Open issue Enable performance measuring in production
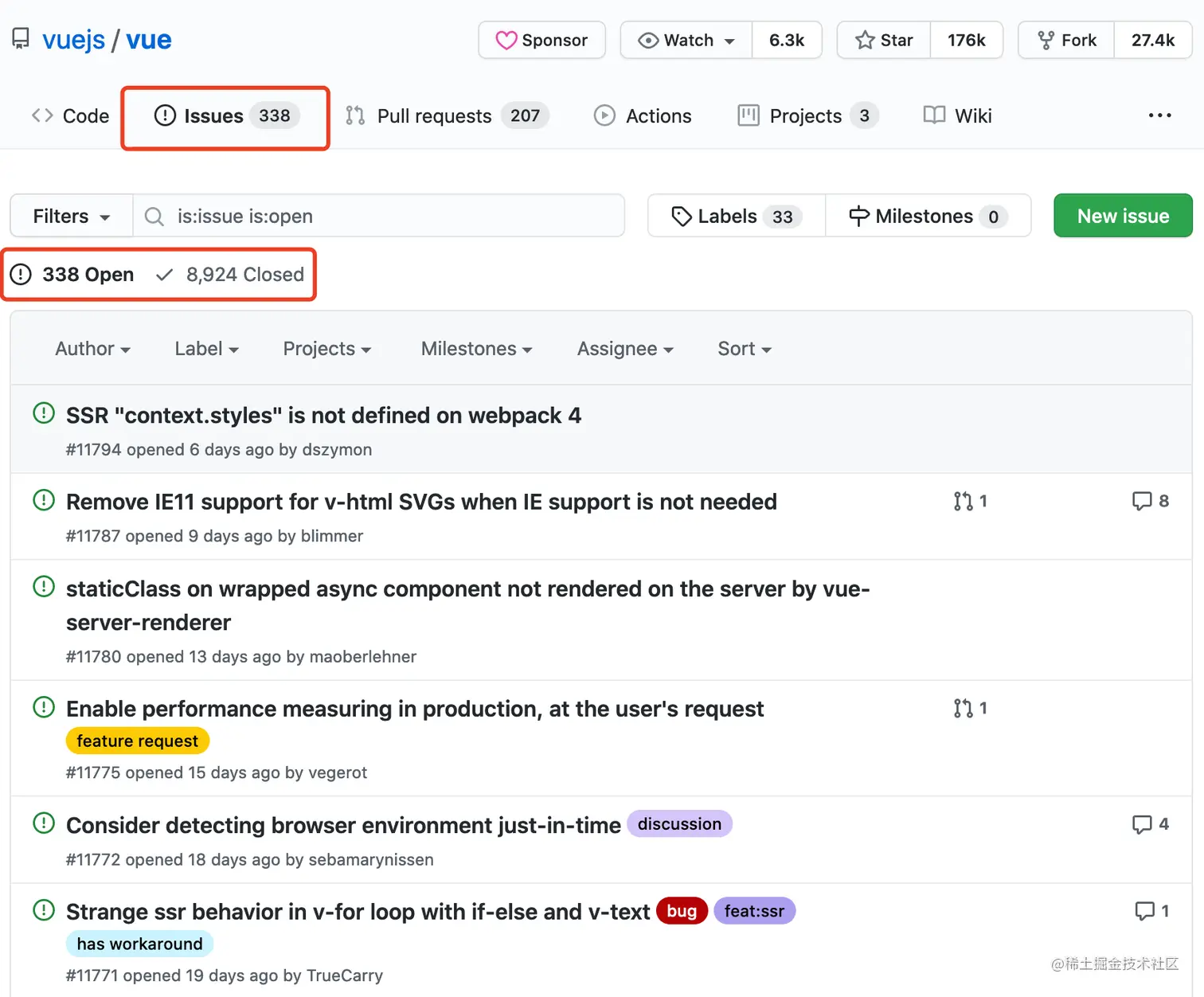1204x997 pixels. (415, 710)
